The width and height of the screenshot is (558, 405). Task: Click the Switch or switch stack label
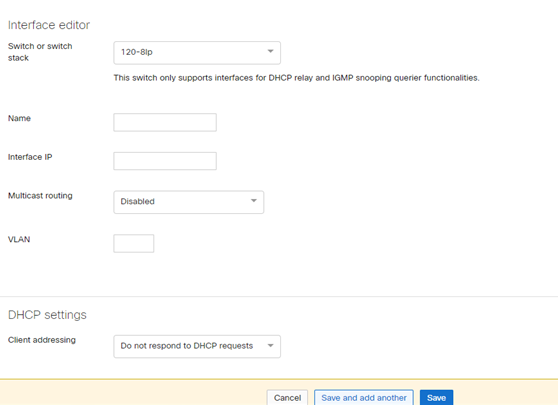[40, 52]
